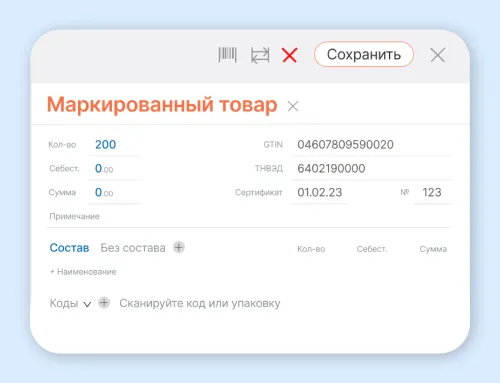Click Сканируйте код или упаковку field
The width and height of the screenshot is (500, 383).
pyautogui.click(x=200, y=303)
